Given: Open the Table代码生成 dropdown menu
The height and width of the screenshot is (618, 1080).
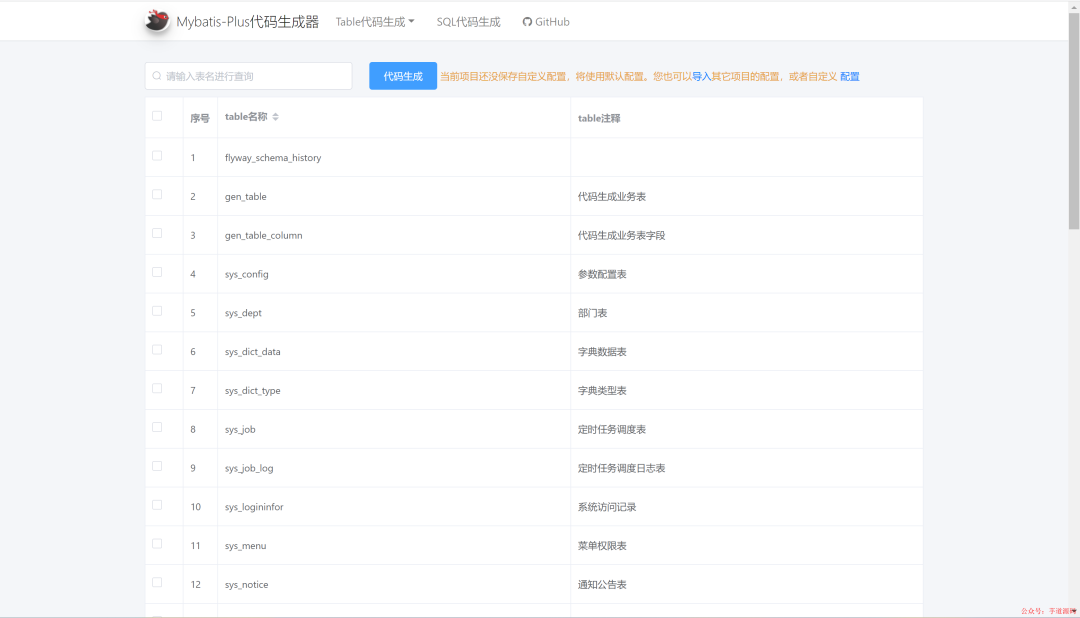Looking at the screenshot, I should click(x=369, y=20).
